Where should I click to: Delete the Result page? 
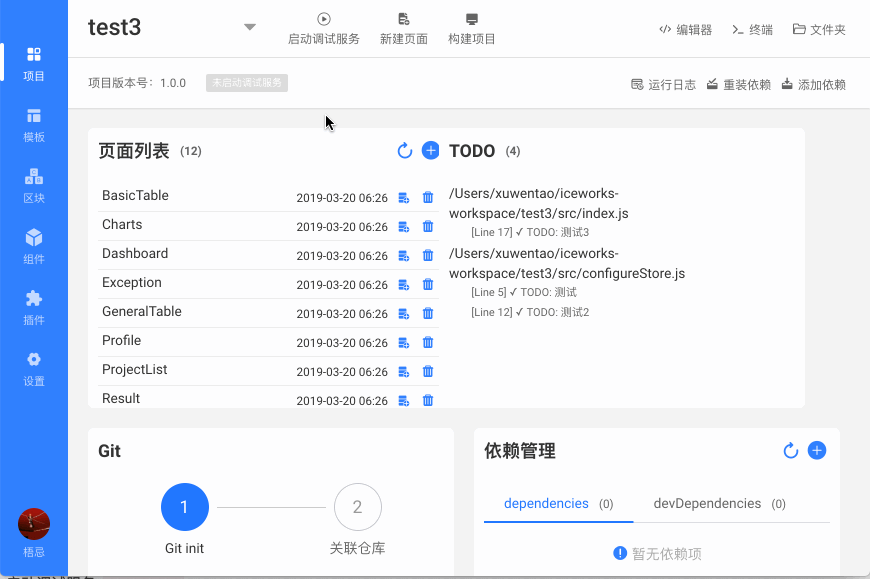[428, 400]
